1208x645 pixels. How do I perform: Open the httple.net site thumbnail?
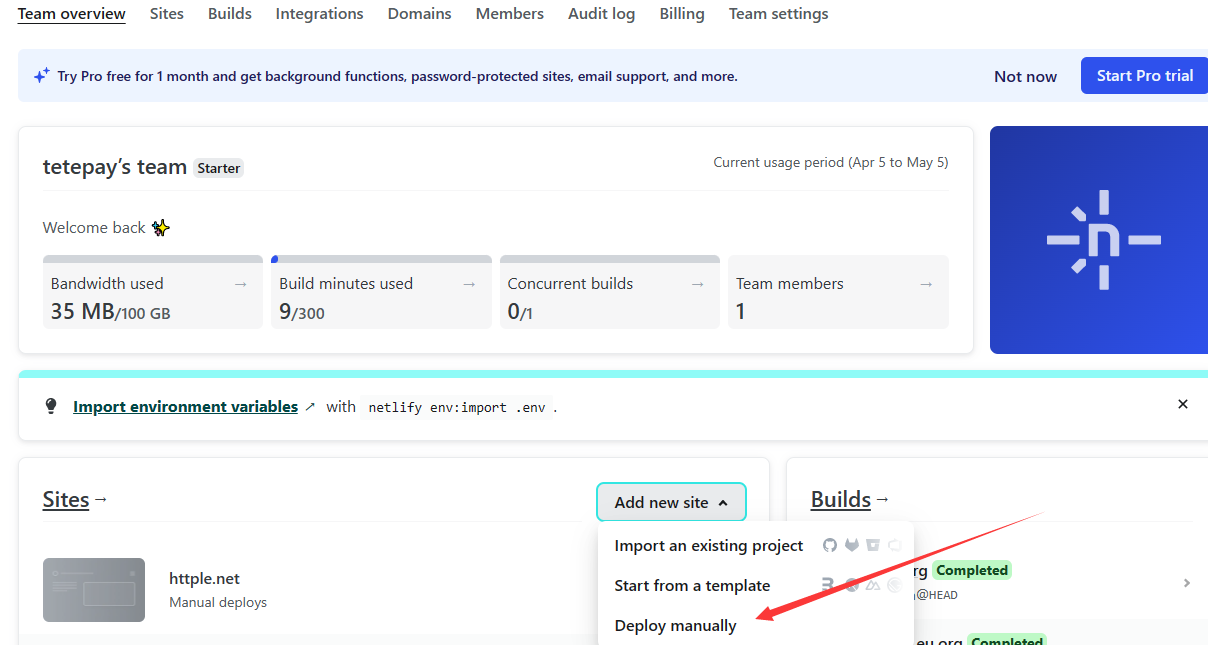pyautogui.click(x=94, y=590)
